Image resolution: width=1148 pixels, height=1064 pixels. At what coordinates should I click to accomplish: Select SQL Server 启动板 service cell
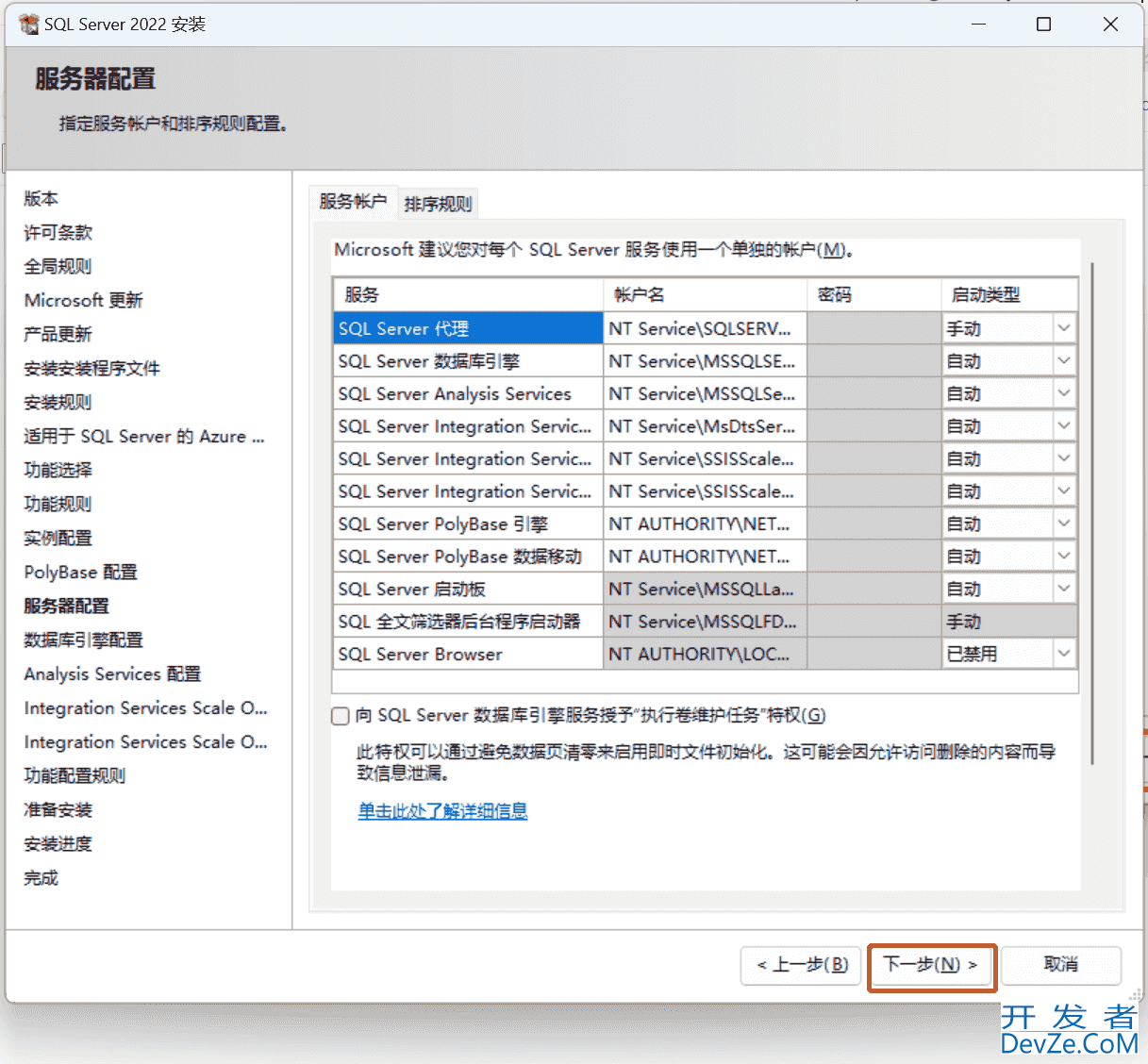click(468, 589)
